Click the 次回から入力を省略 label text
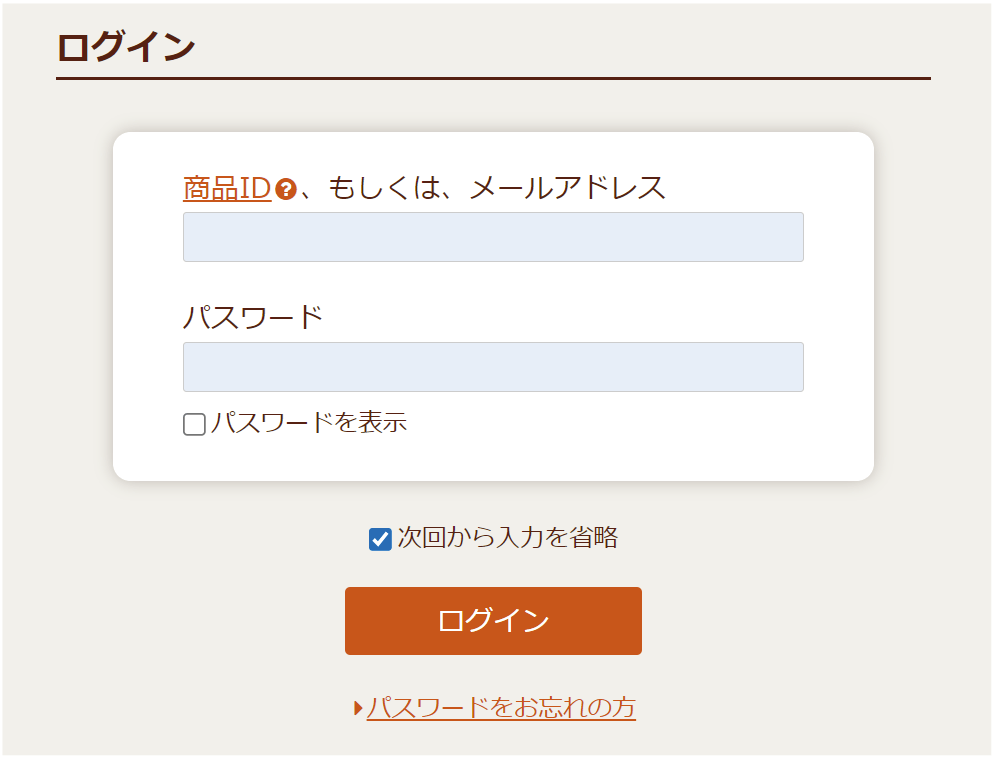Viewport: 999px width, 763px height. (508, 538)
